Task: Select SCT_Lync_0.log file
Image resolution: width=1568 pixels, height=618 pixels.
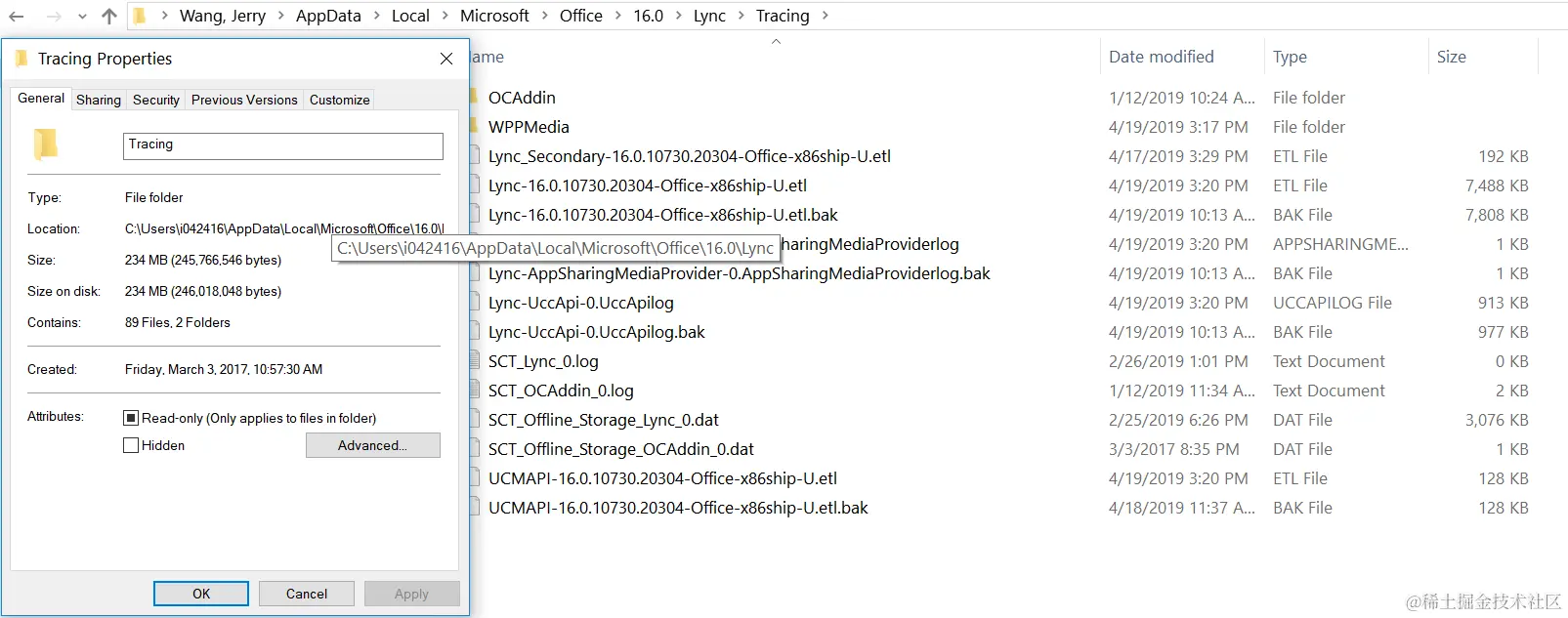Action: pyautogui.click(x=543, y=361)
